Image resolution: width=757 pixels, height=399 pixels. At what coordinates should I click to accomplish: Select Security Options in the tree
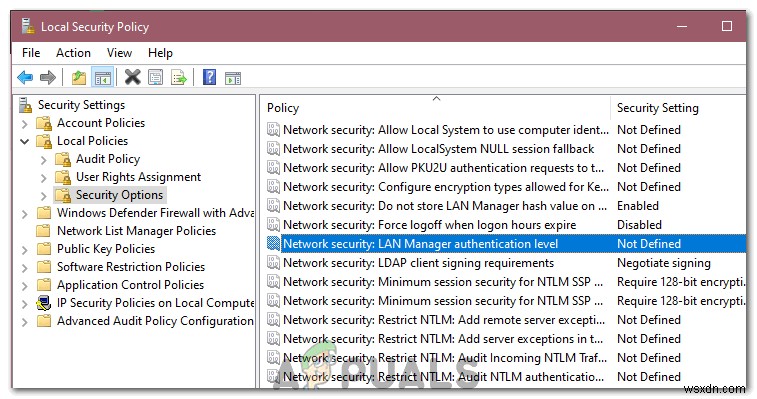tap(119, 195)
